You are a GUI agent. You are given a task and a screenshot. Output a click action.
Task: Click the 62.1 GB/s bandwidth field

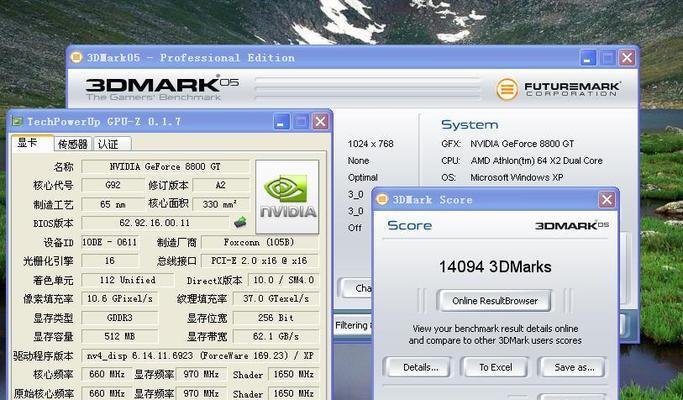tap(276, 336)
